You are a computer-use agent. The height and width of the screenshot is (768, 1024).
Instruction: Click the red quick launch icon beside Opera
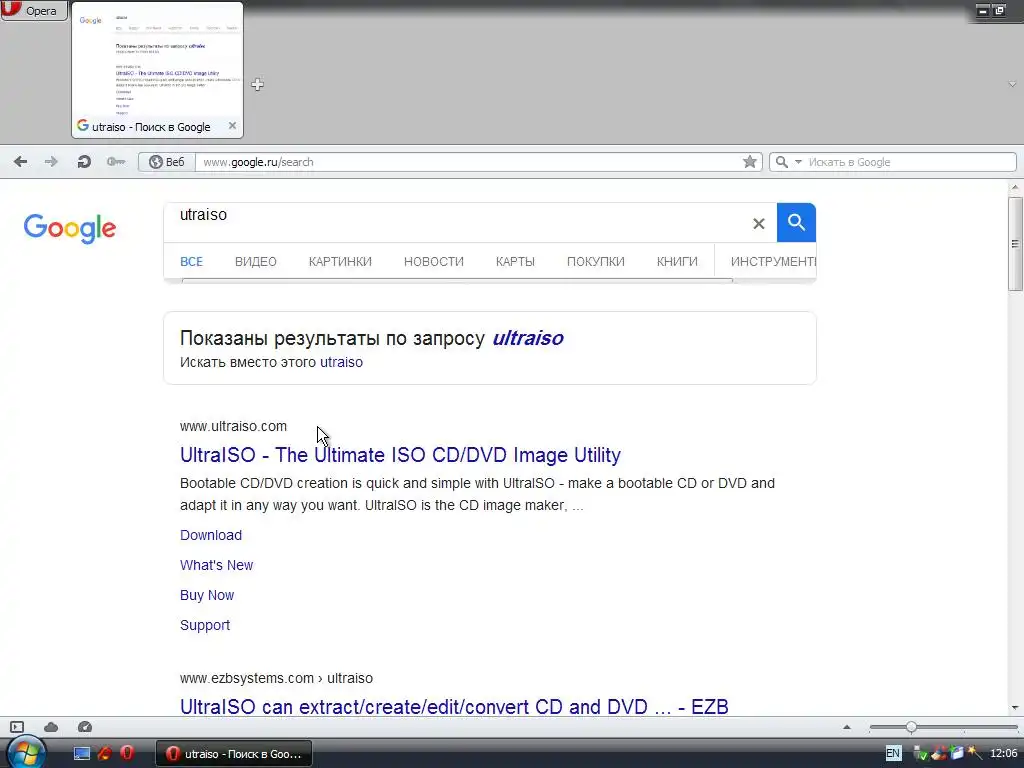pyautogui.click(x=104, y=754)
